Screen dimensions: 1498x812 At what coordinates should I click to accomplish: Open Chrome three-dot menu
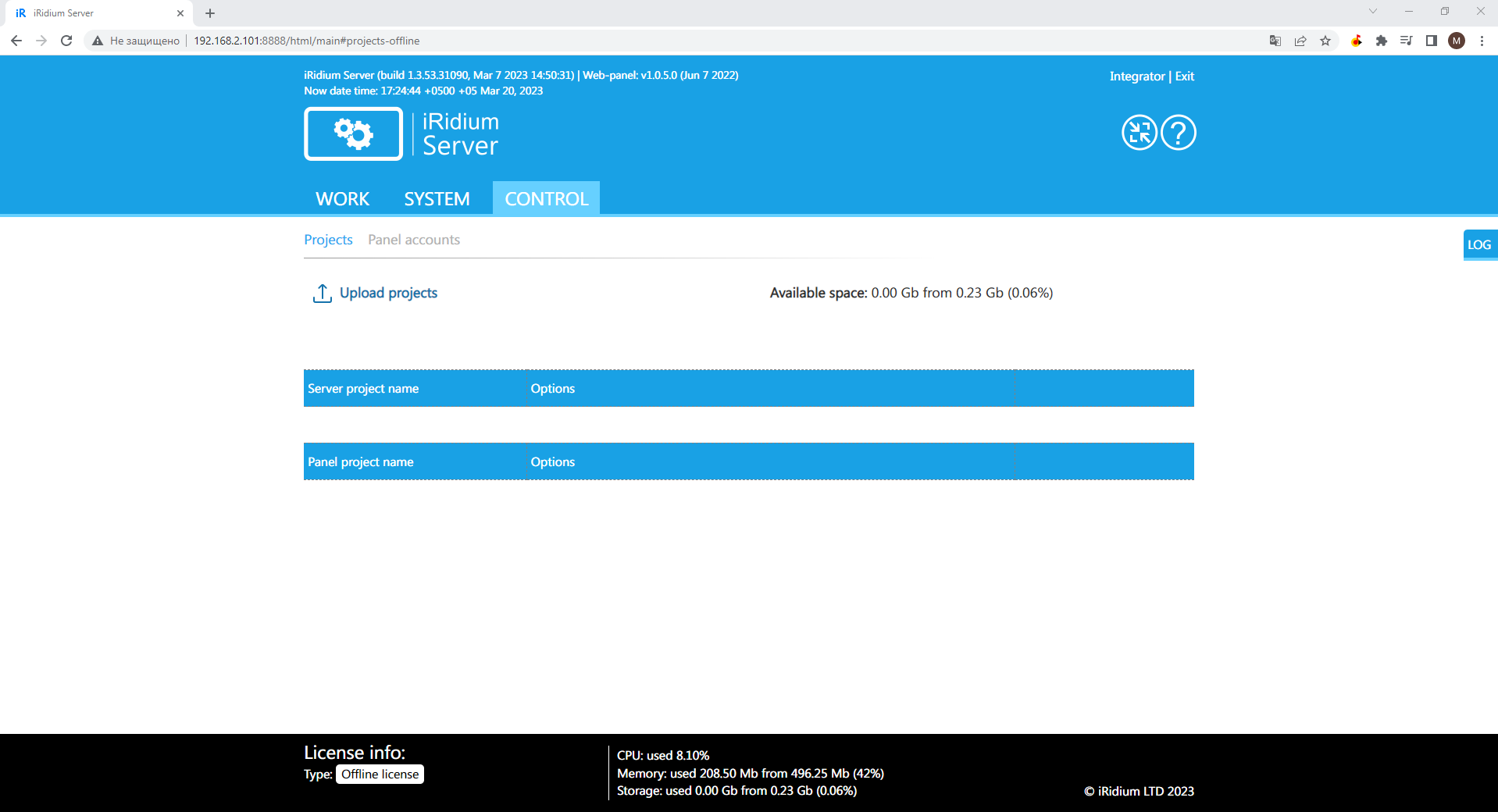click(1482, 41)
